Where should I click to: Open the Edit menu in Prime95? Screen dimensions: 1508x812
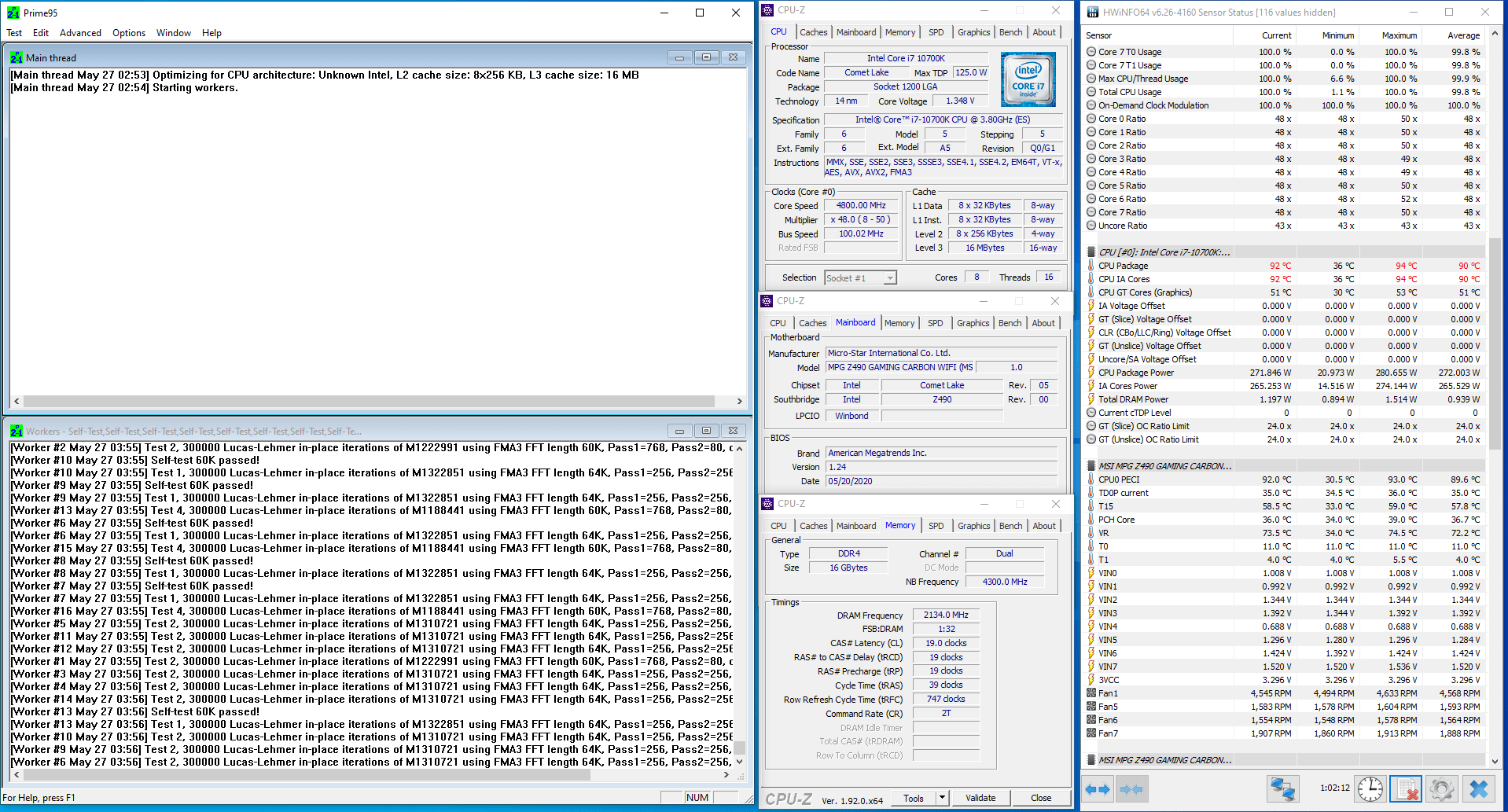point(41,33)
